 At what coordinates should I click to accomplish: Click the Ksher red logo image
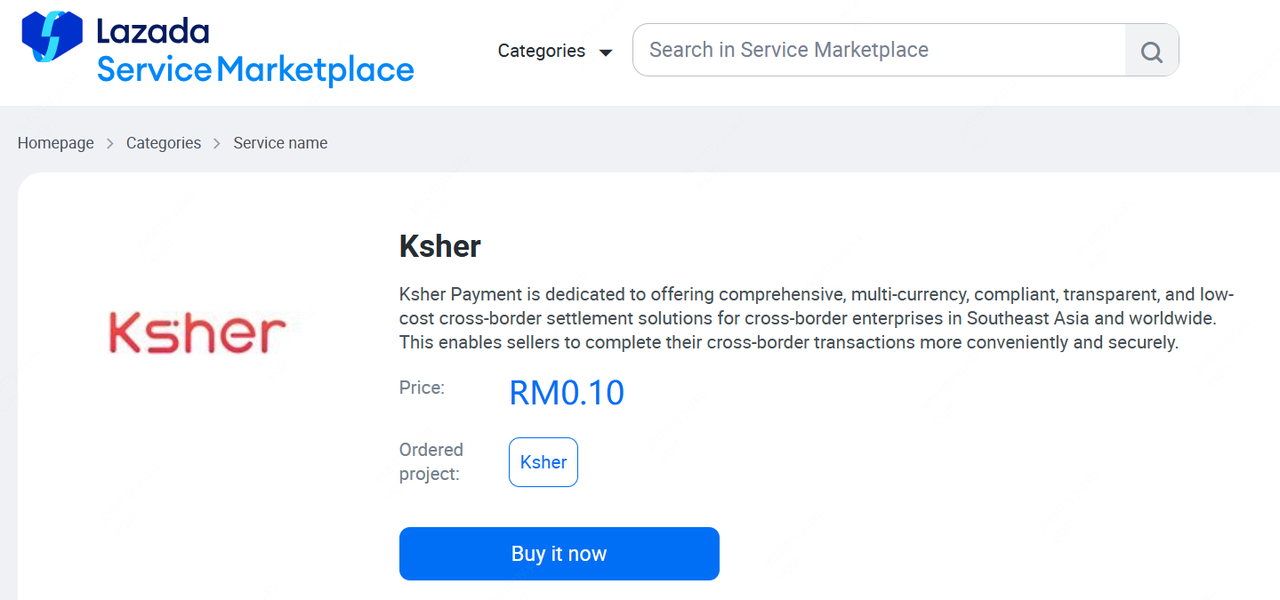tap(197, 332)
